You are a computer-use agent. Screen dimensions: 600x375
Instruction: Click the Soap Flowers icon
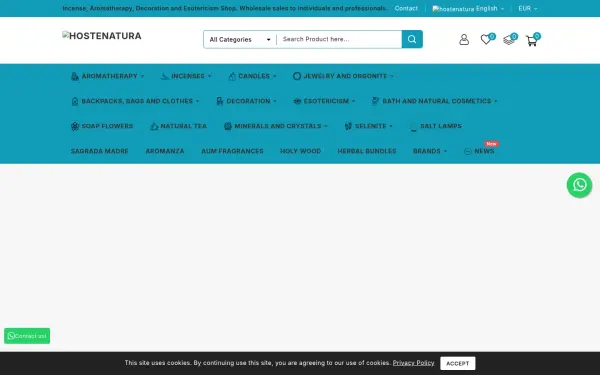pyautogui.click(x=75, y=126)
